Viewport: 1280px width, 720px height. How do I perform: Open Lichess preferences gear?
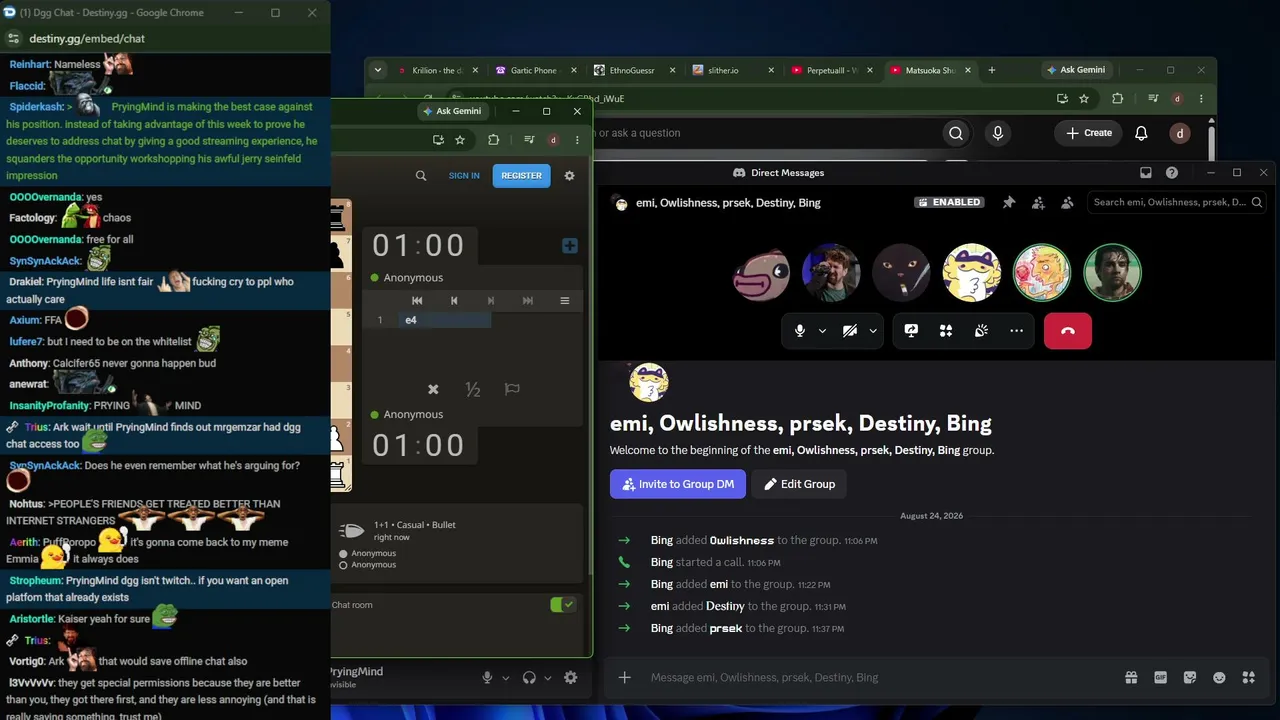[569, 176]
